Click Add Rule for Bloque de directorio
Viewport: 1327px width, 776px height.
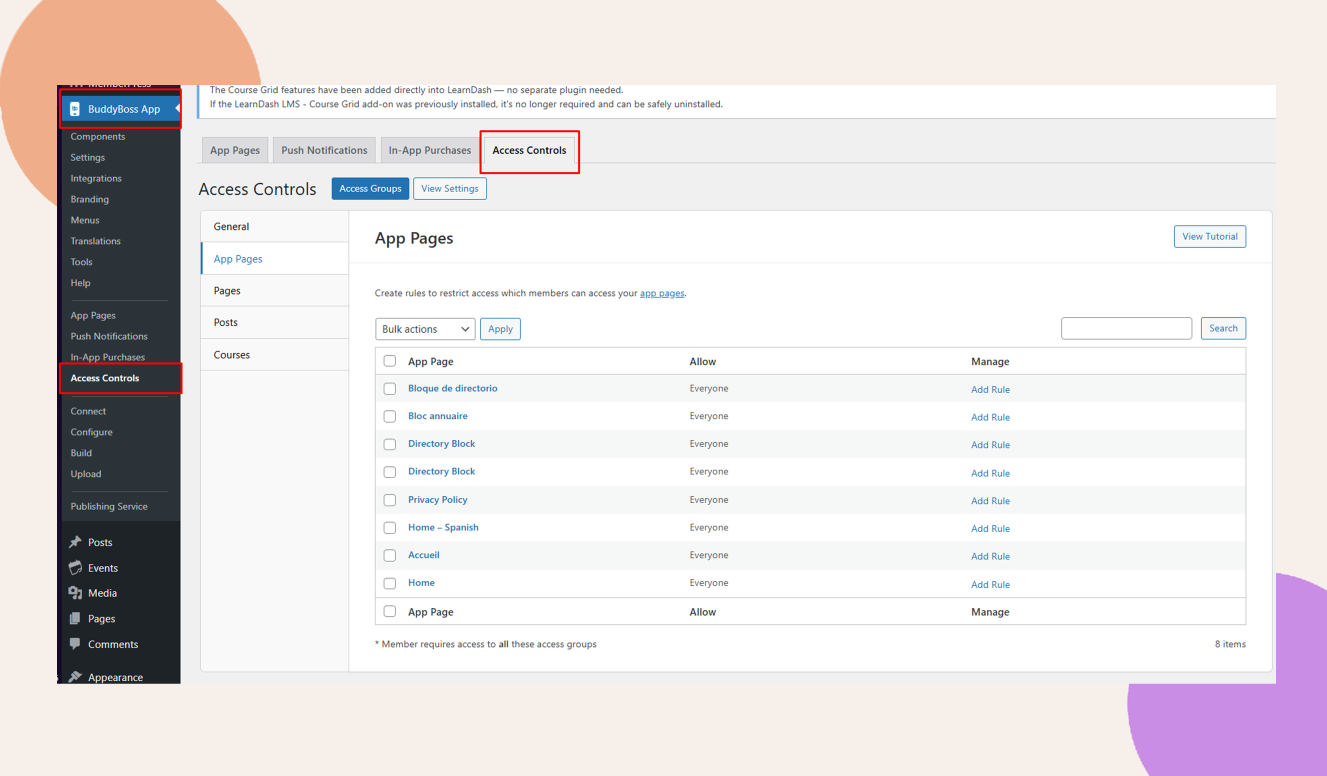point(990,390)
